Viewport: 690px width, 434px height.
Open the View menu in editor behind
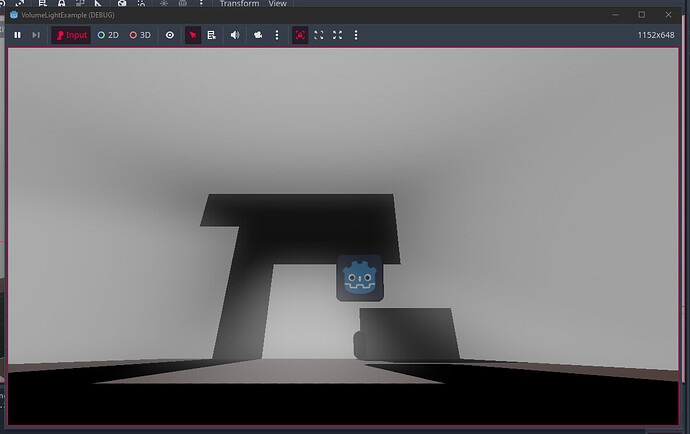click(278, 4)
